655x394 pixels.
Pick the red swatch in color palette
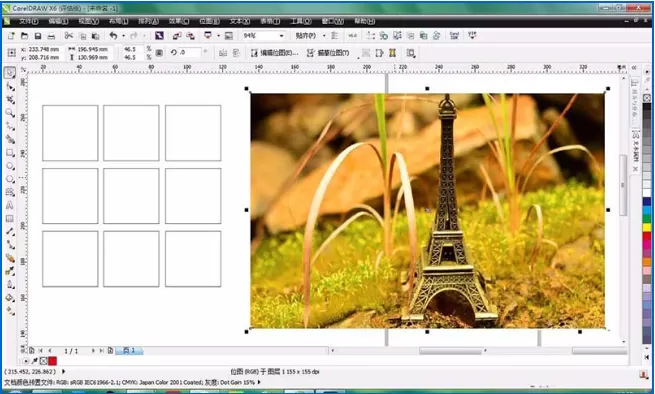tap(647, 236)
